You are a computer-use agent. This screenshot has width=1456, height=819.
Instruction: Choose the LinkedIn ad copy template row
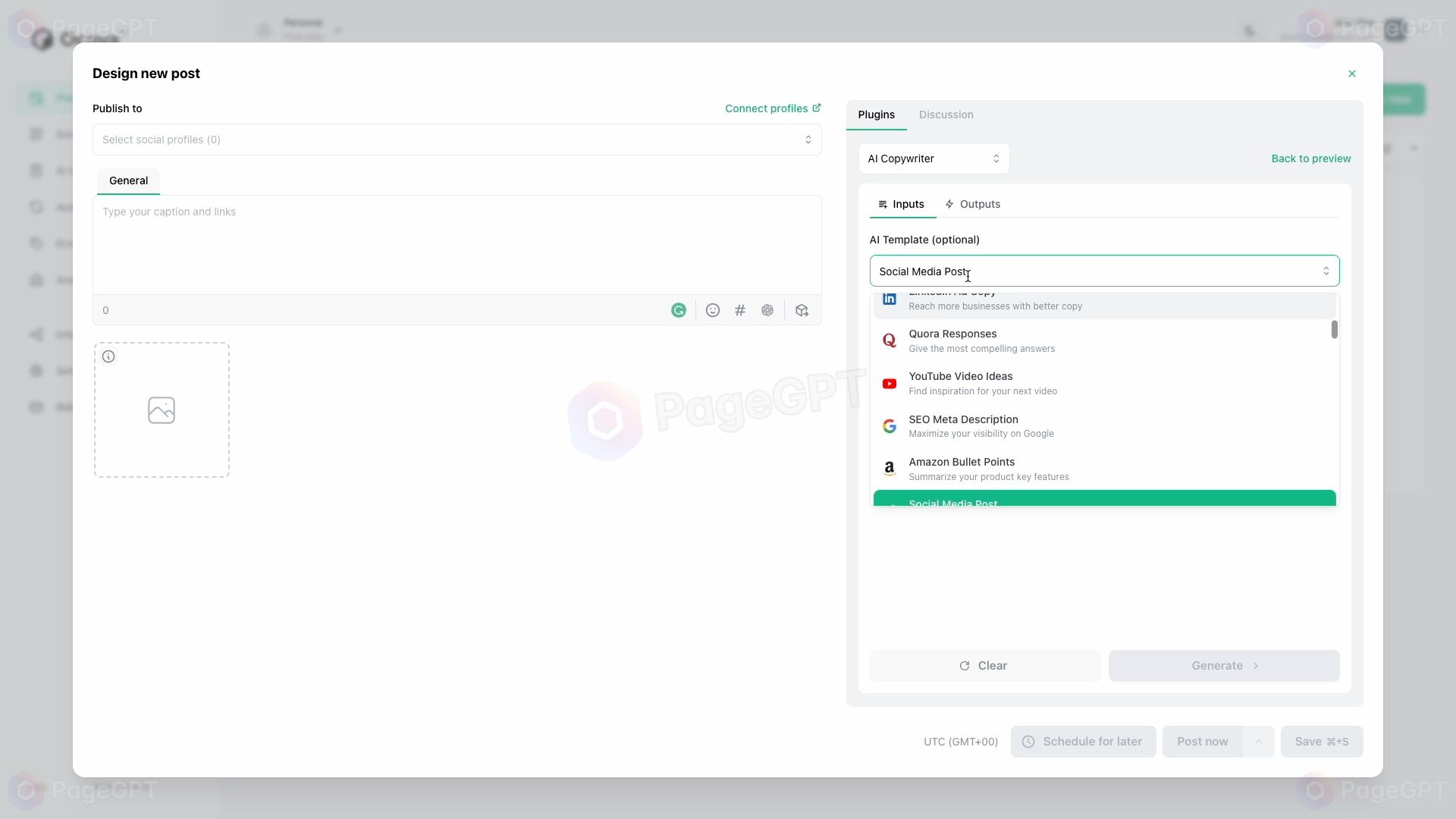1104,305
